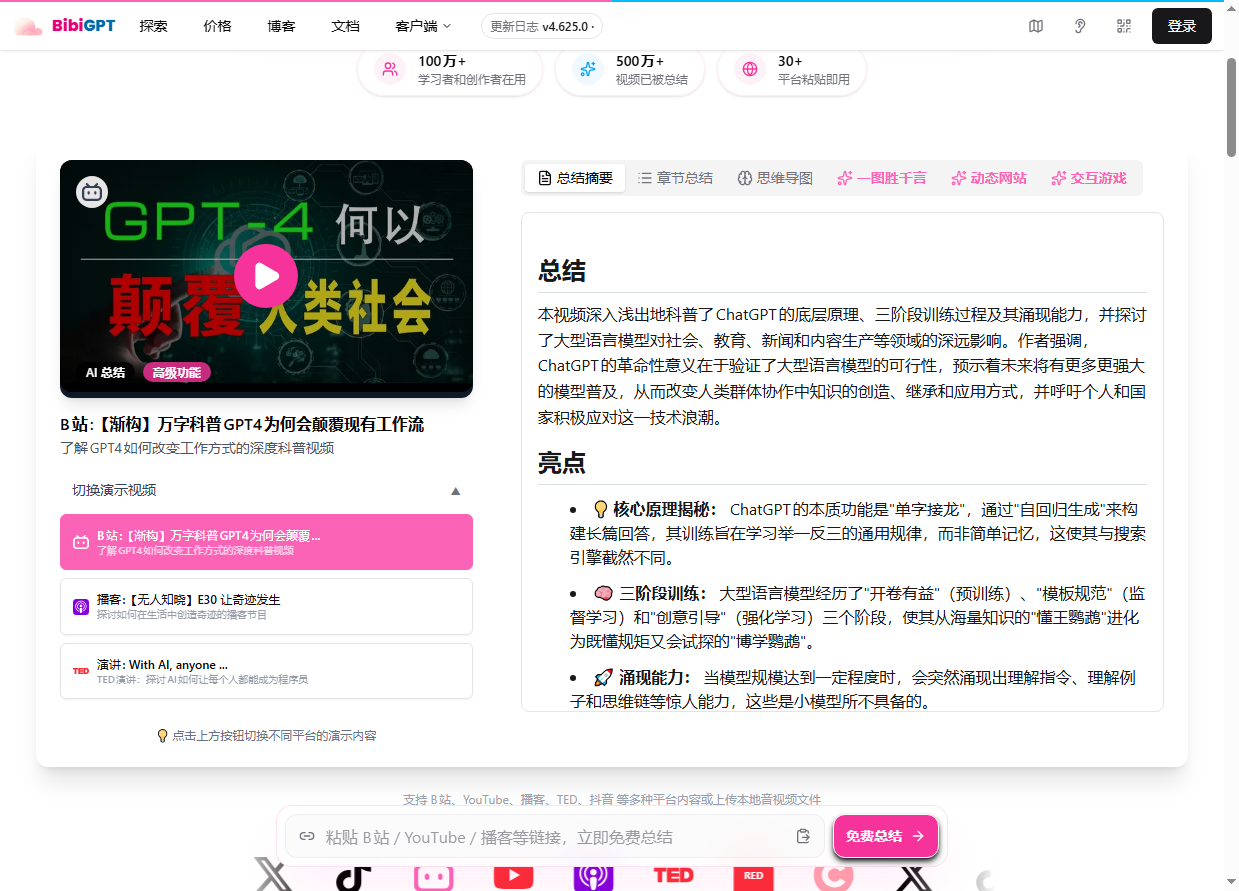Click the 免费总结 button
The width and height of the screenshot is (1239, 891).
pyautogui.click(x=886, y=836)
